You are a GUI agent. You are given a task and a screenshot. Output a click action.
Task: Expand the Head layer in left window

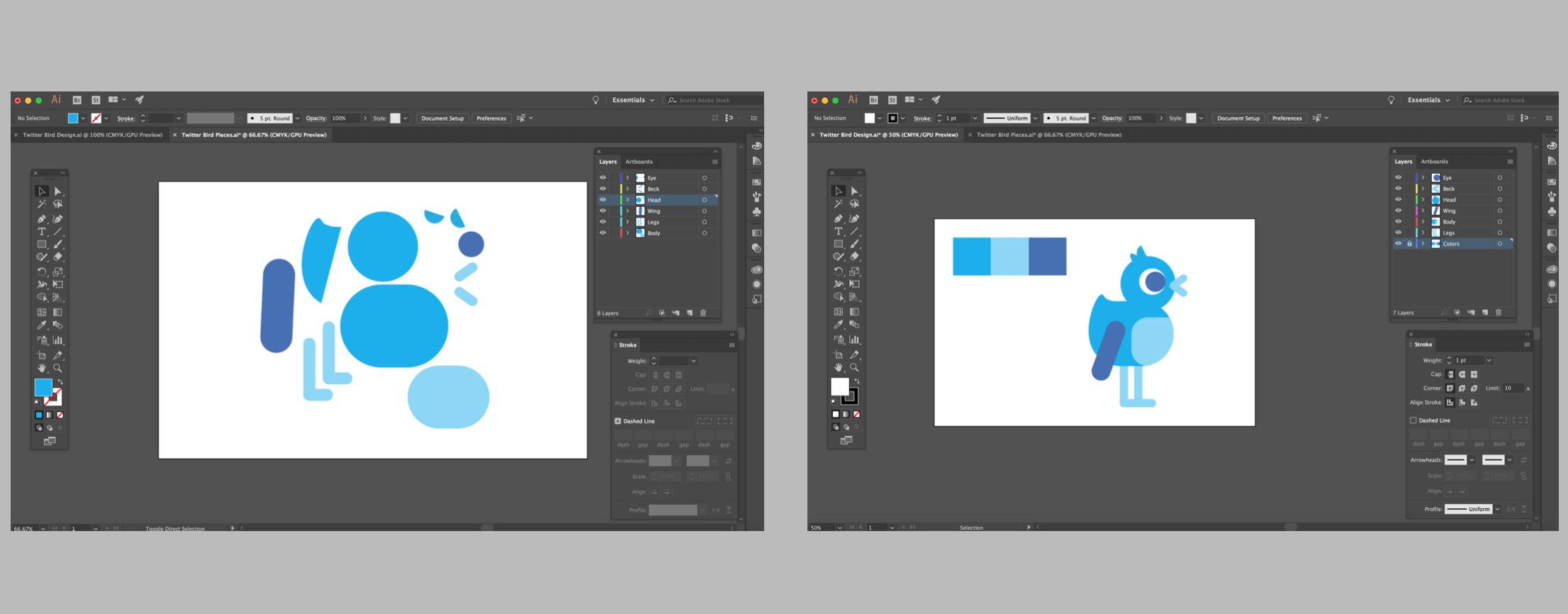click(x=627, y=200)
